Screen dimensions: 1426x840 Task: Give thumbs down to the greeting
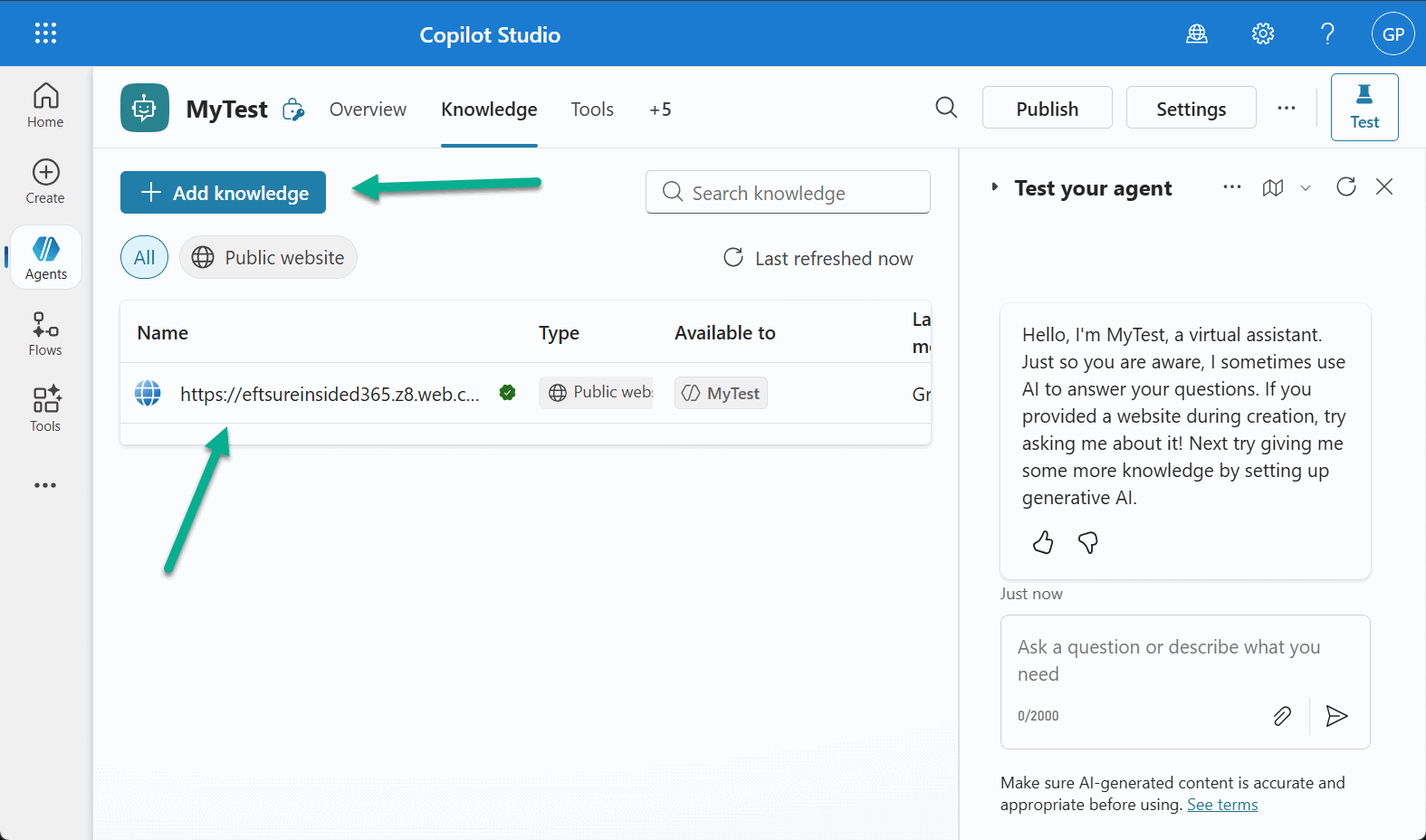(1088, 542)
